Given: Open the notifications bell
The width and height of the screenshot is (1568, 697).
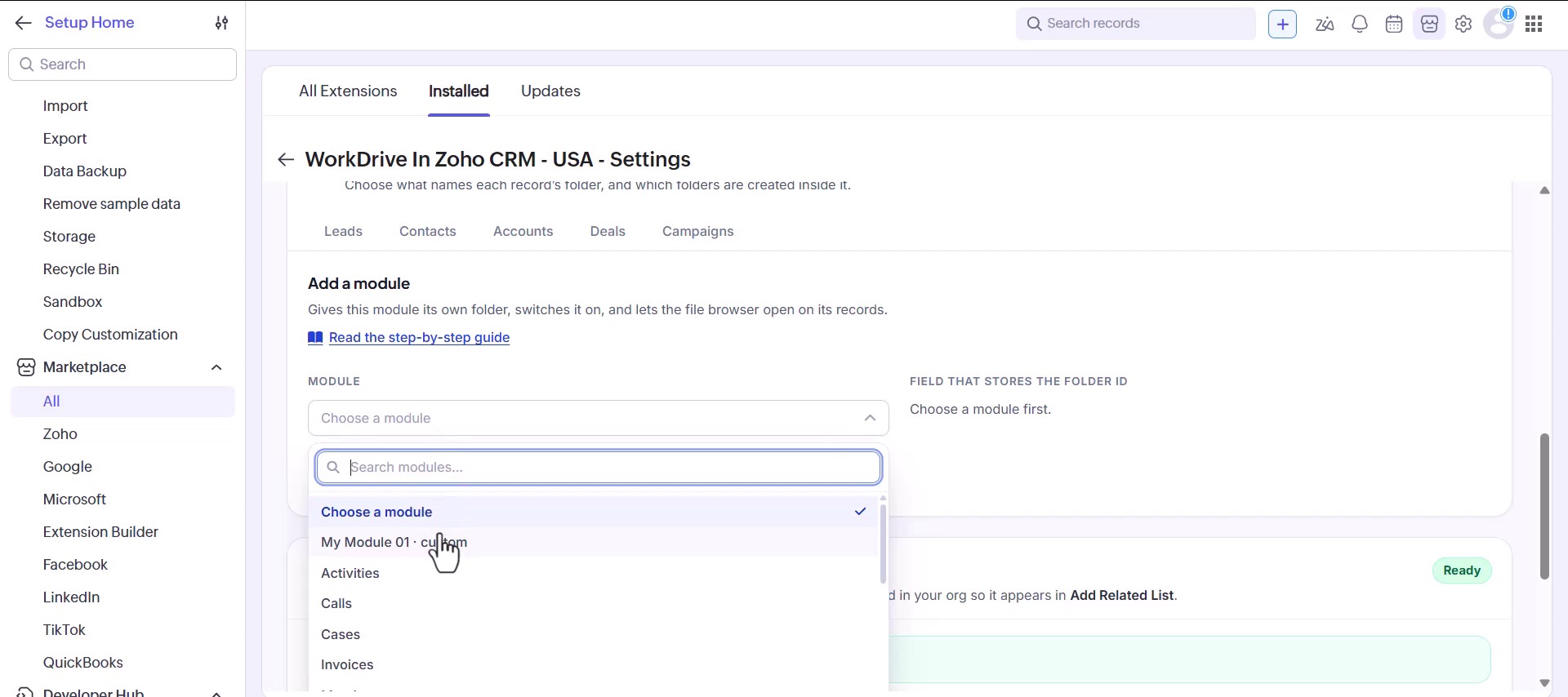Looking at the screenshot, I should (1360, 24).
